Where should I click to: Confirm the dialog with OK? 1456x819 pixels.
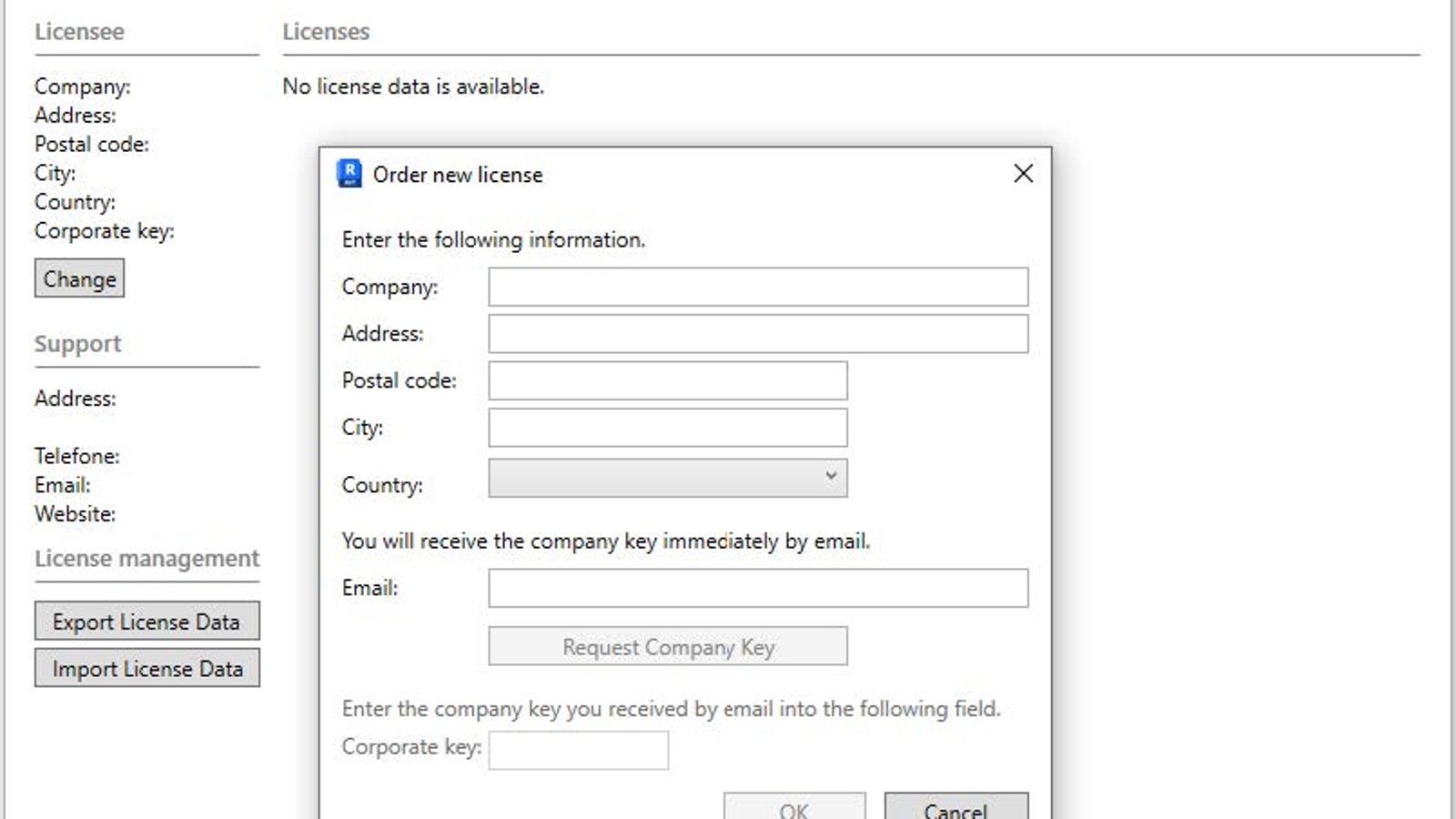[x=794, y=808]
